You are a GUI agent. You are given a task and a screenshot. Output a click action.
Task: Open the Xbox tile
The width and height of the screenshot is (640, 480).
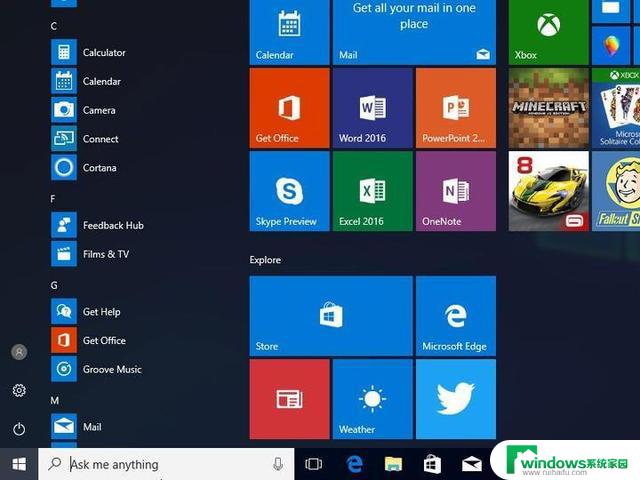[549, 33]
